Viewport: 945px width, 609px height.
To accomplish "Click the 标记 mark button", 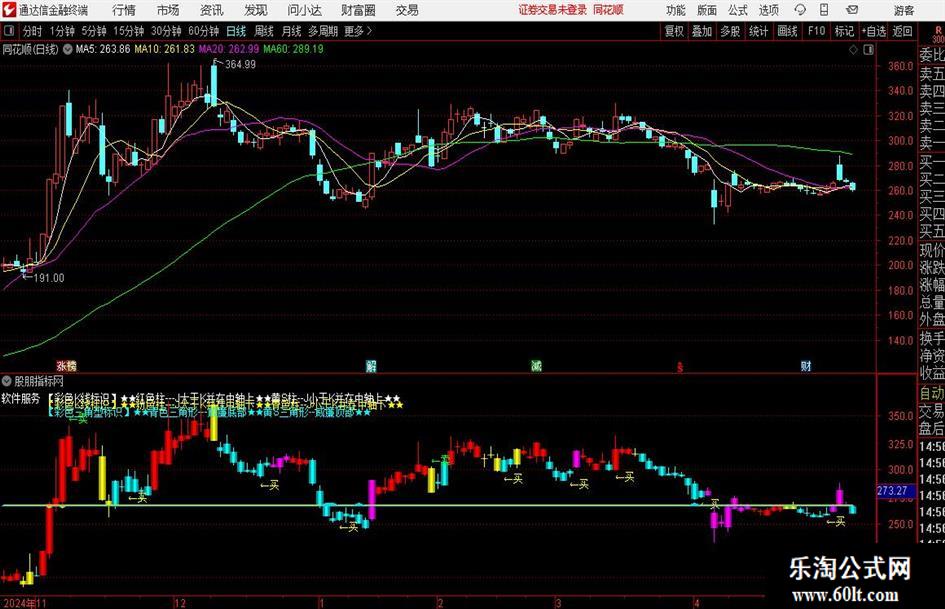I will pyautogui.click(x=844, y=31).
